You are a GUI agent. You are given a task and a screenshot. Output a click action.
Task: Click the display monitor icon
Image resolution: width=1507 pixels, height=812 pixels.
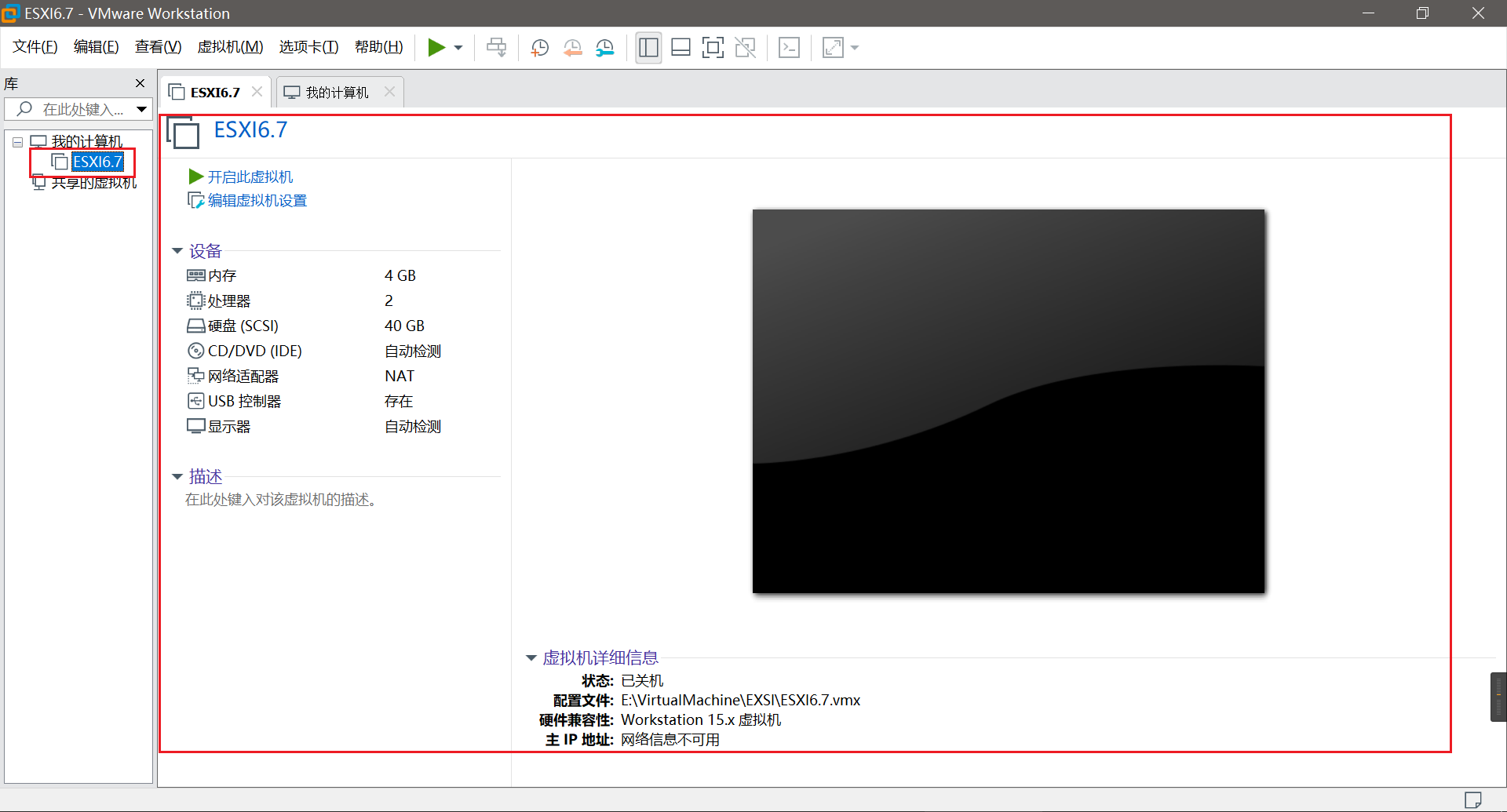point(195,426)
